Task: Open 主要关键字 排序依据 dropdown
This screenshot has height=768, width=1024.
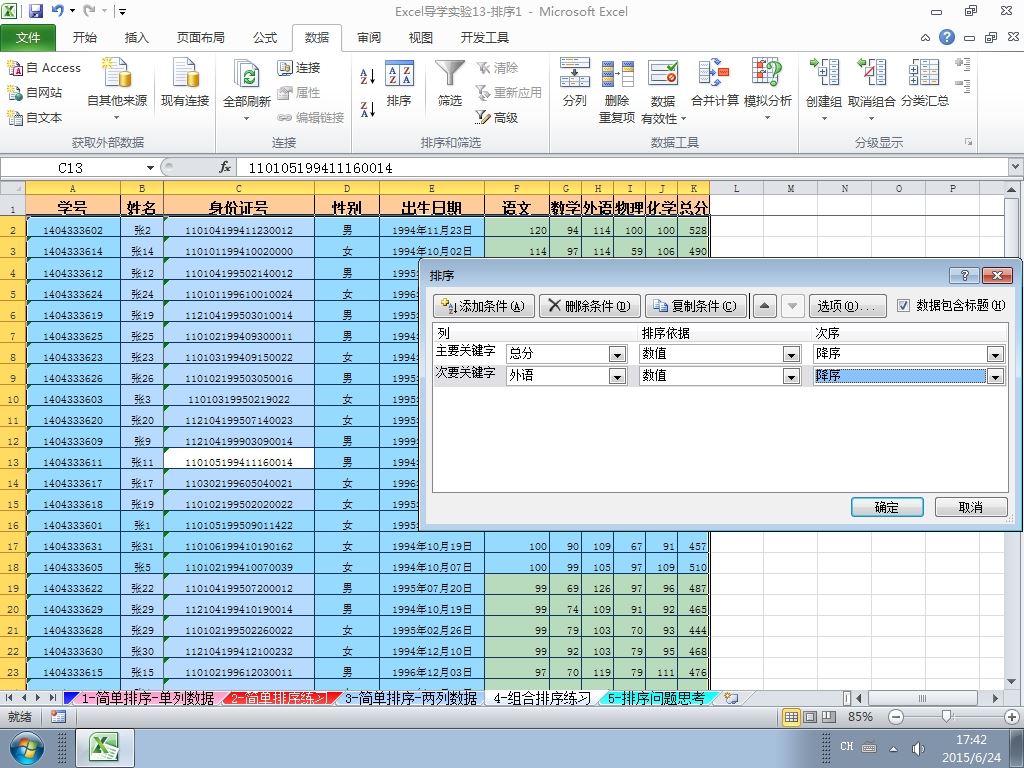Action: coord(792,355)
